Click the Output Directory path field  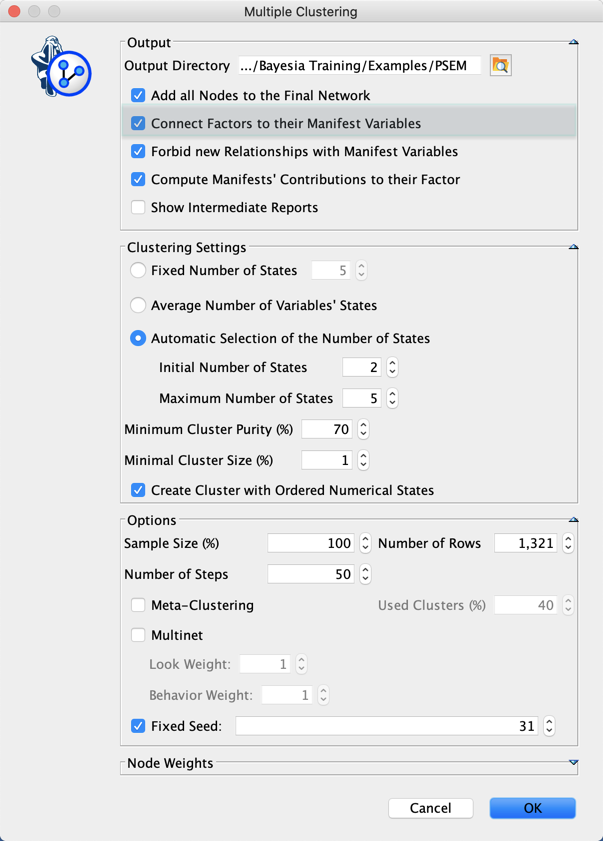[360, 66]
